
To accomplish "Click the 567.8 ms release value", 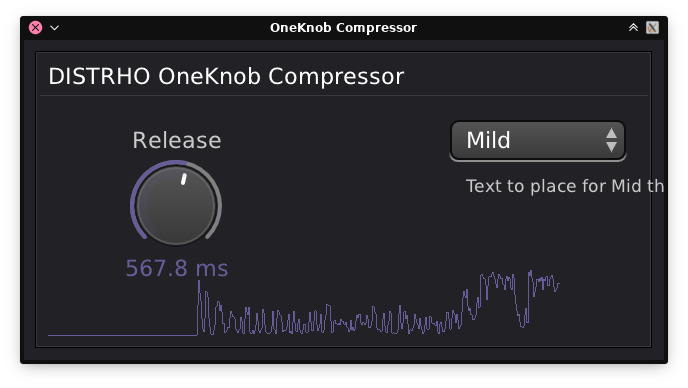I will pos(177,268).
